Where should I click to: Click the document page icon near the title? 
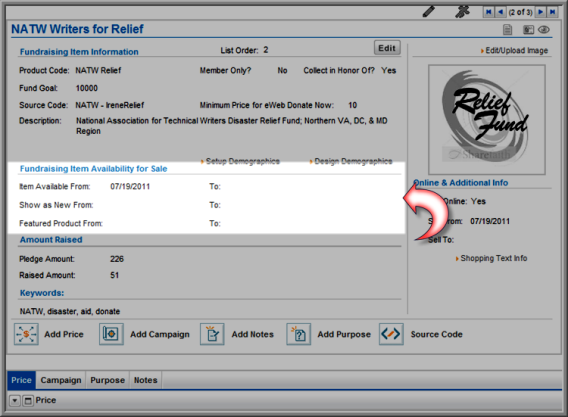pyautogui.click(x=508, y=30)
